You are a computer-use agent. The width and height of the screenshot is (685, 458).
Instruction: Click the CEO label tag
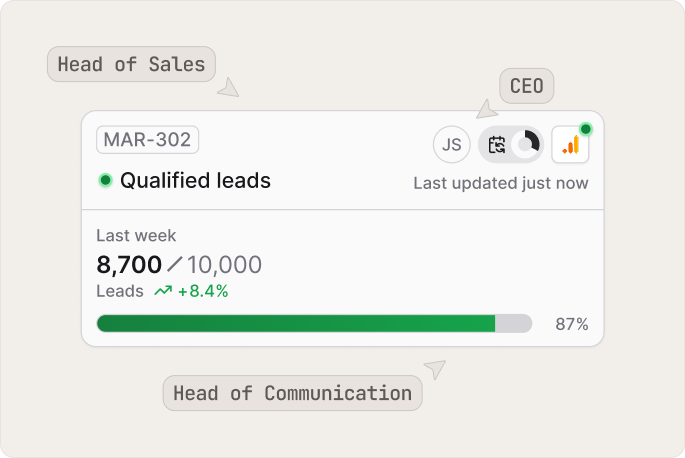(526, 87)
